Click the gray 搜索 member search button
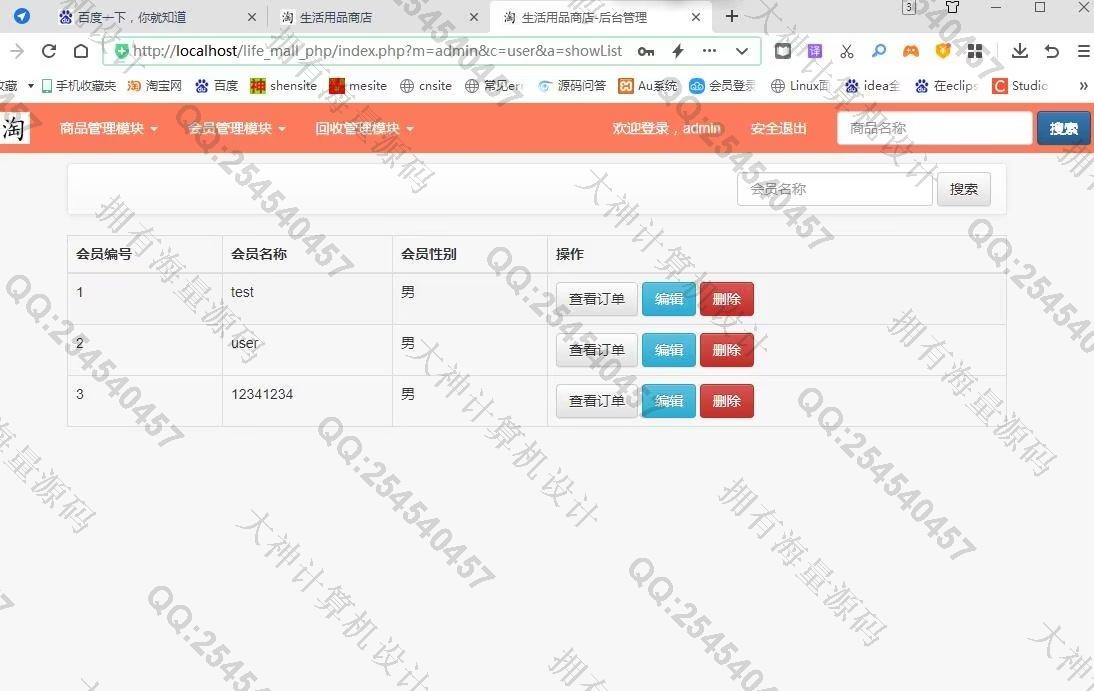1094x691 pixels. (x=964, y=189)
